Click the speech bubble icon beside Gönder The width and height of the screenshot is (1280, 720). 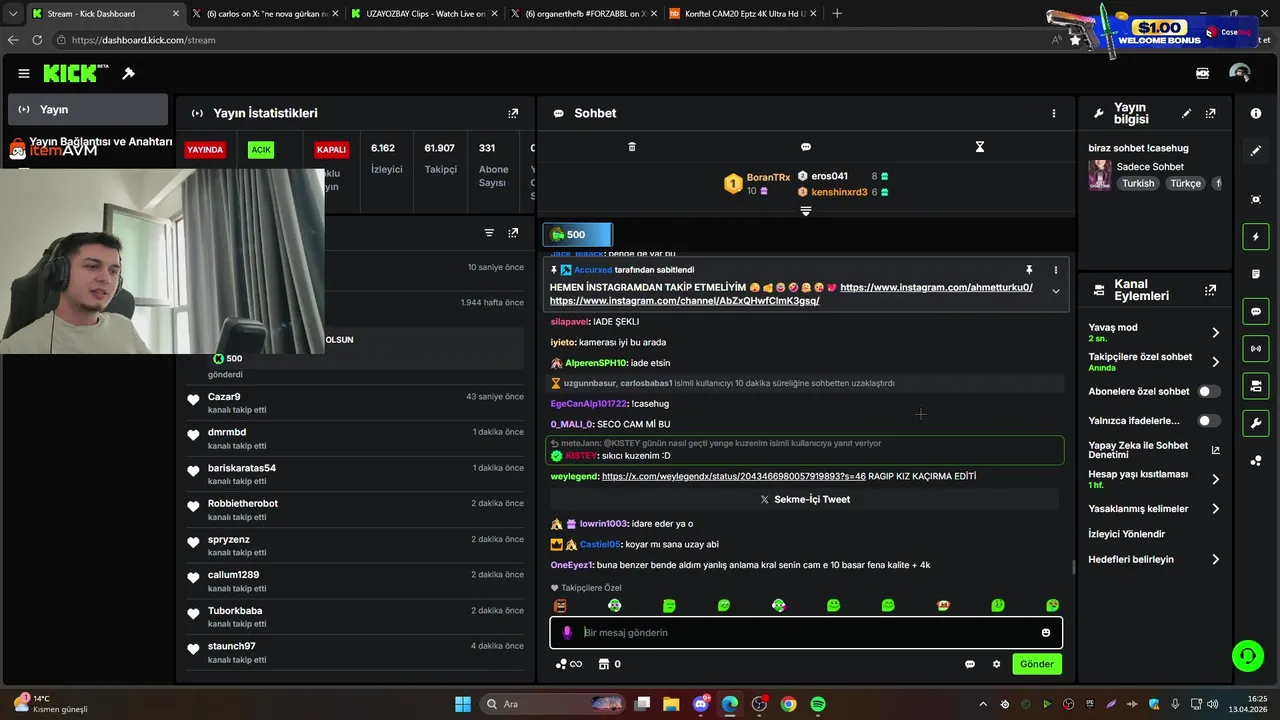tap(969, 664)
